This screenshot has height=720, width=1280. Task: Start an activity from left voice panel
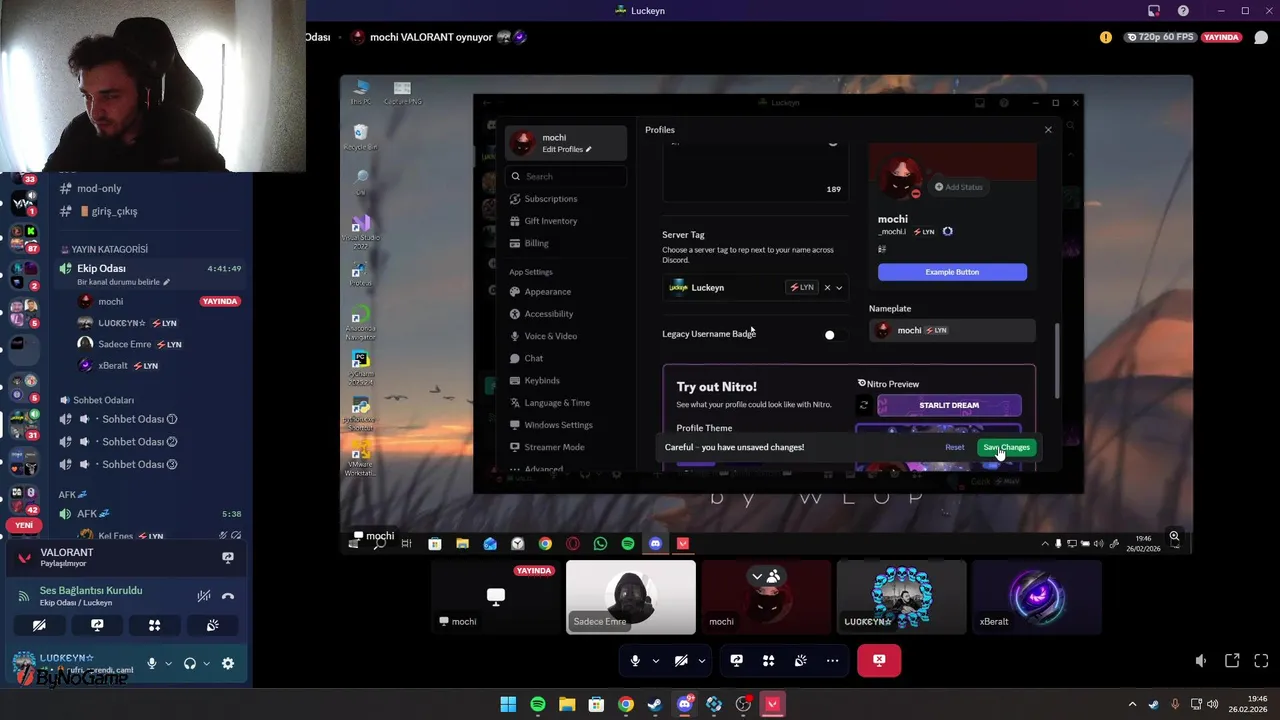[154, 625]
